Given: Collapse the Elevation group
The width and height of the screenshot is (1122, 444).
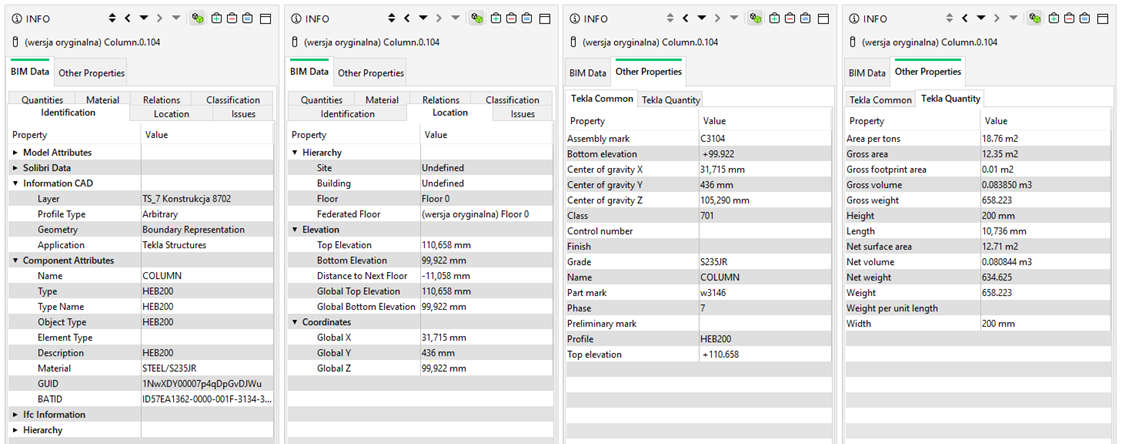Looking at the screenshot, I should point(295,230).
